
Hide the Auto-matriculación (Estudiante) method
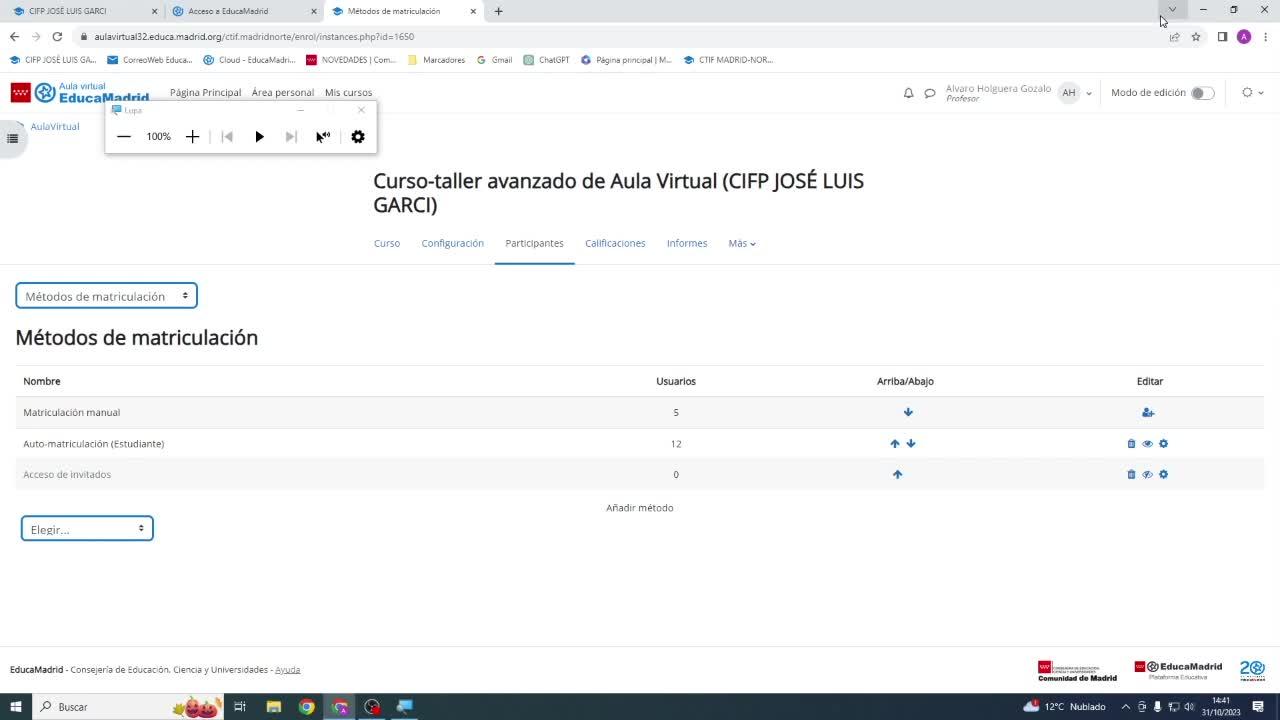1147,444
